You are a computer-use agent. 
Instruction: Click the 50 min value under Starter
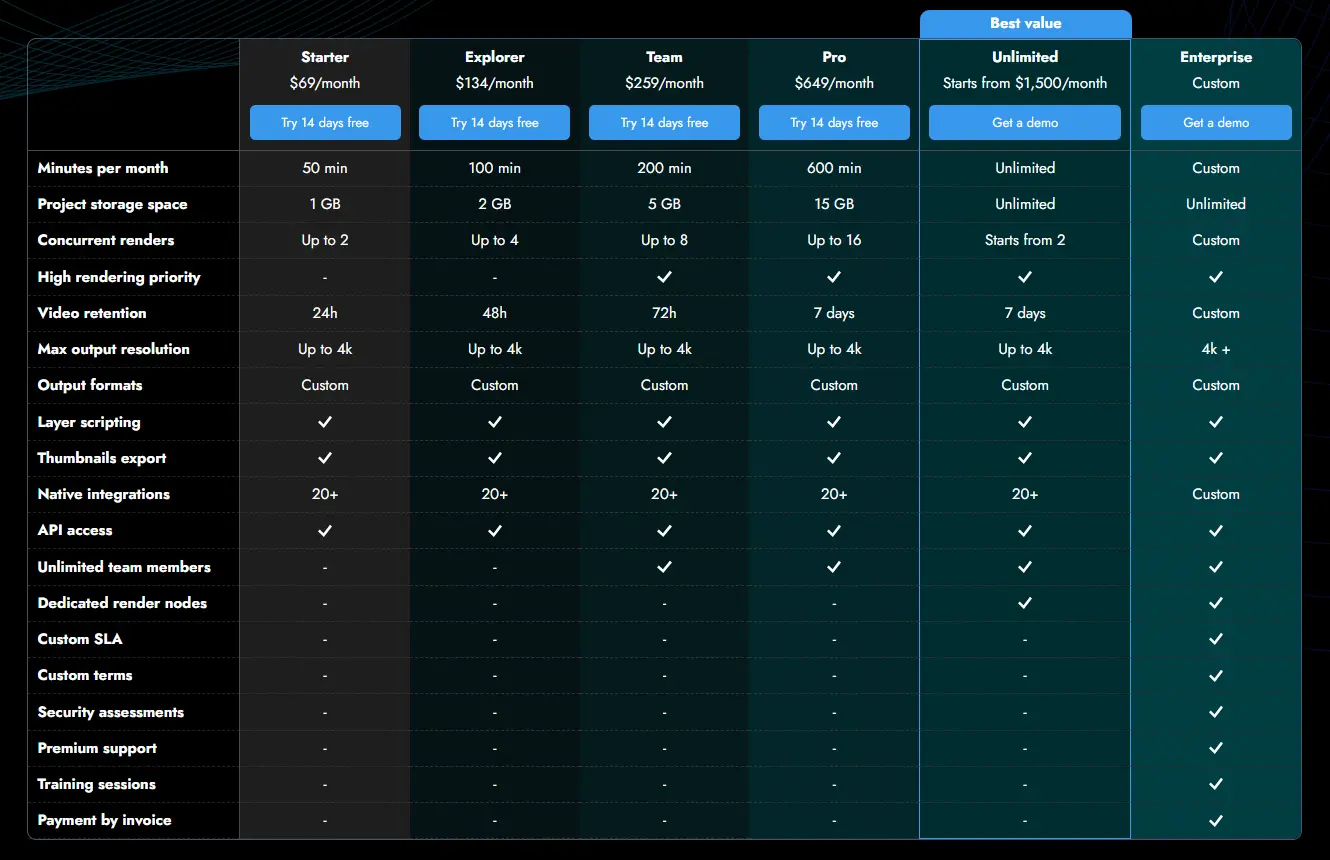point(325,168)
